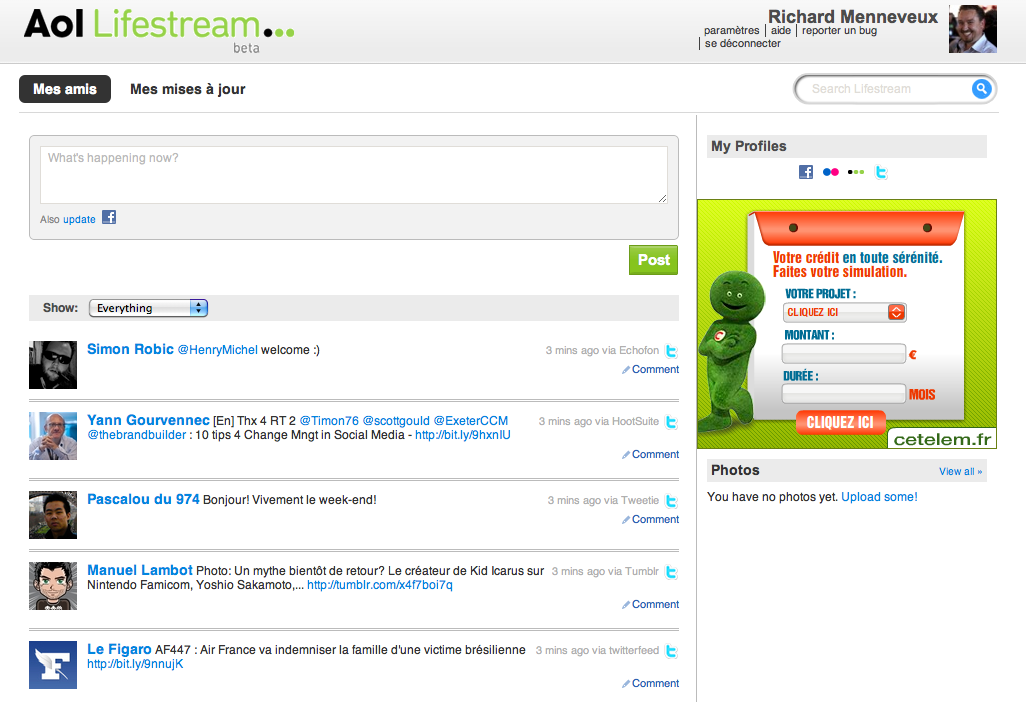Screen dimensions: 1026x702
Task: Click the Twitter icon on Manuel Lambot's post
Action: coord(671,572)
